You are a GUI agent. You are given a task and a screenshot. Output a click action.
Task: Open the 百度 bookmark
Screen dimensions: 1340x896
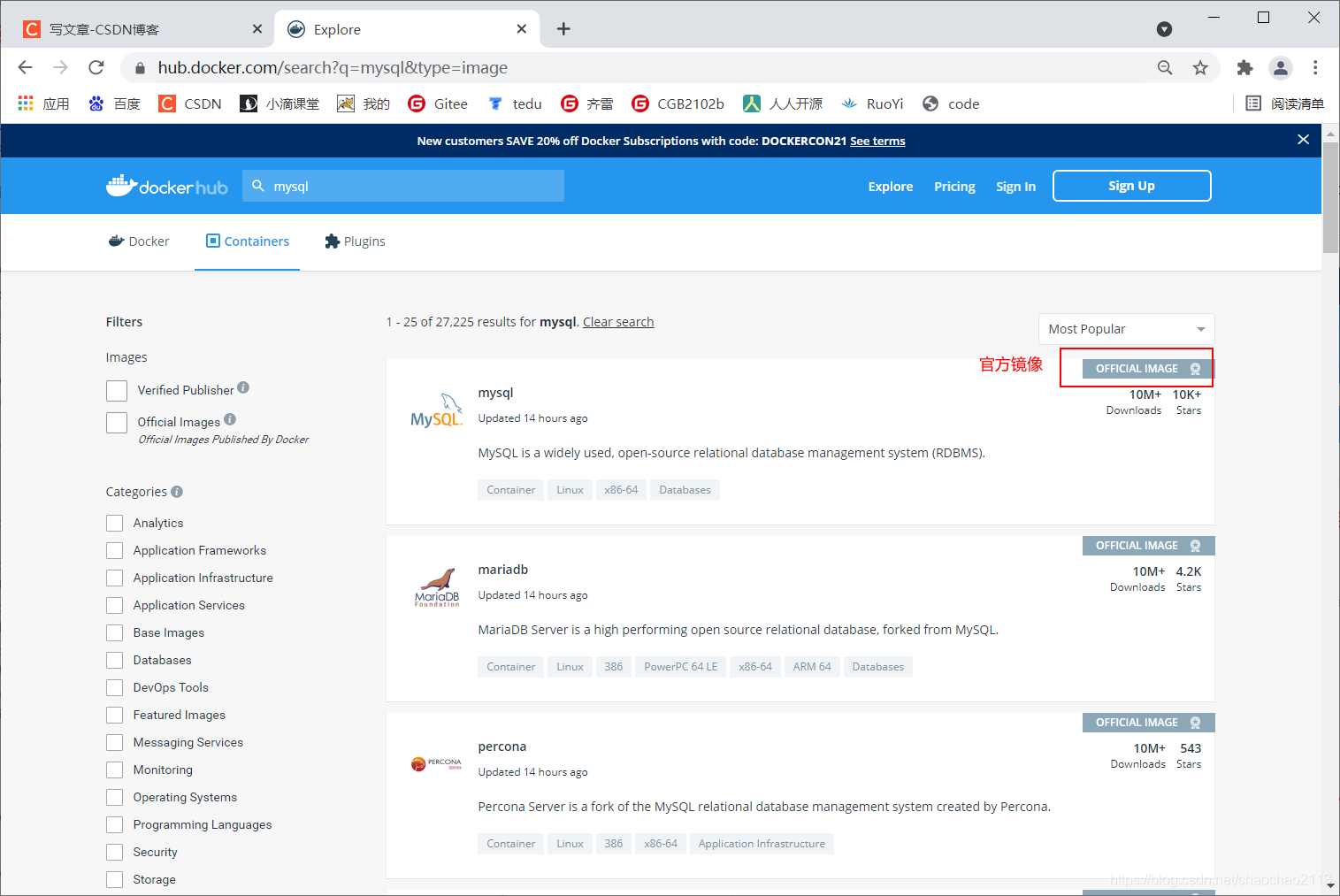114,103
